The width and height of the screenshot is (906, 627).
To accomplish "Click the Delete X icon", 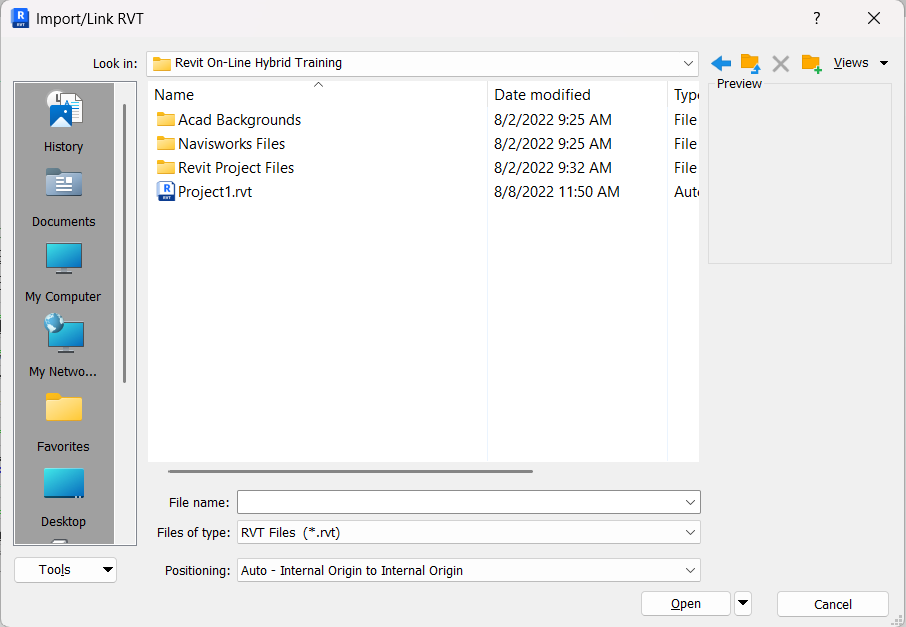I will point(781,64).
